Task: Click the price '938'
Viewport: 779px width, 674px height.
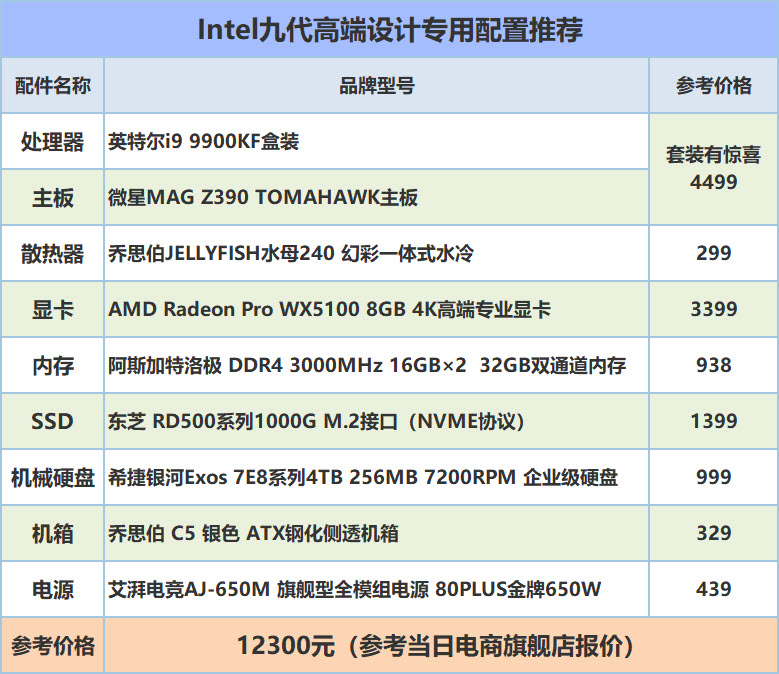Action: [714, 366]
